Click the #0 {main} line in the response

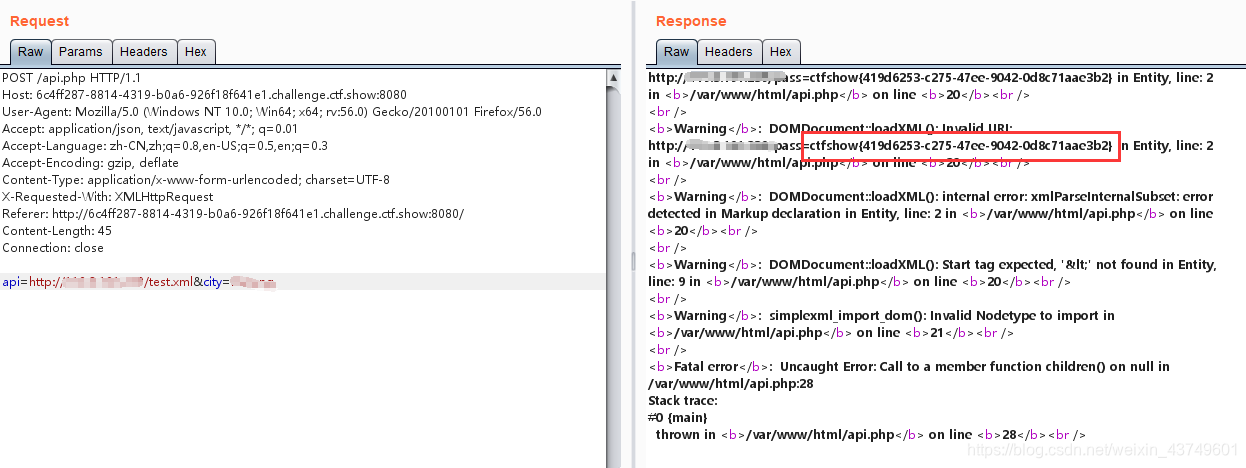coord(678,418)
